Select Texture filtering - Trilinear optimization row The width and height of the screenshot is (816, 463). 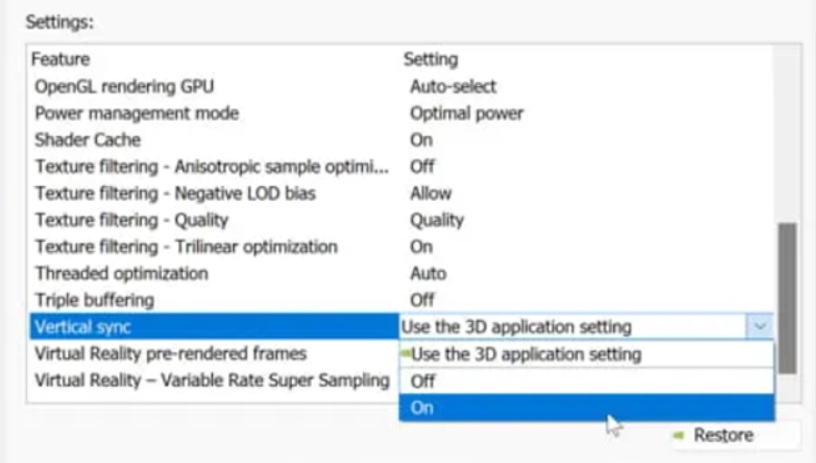tap(186, 246)
